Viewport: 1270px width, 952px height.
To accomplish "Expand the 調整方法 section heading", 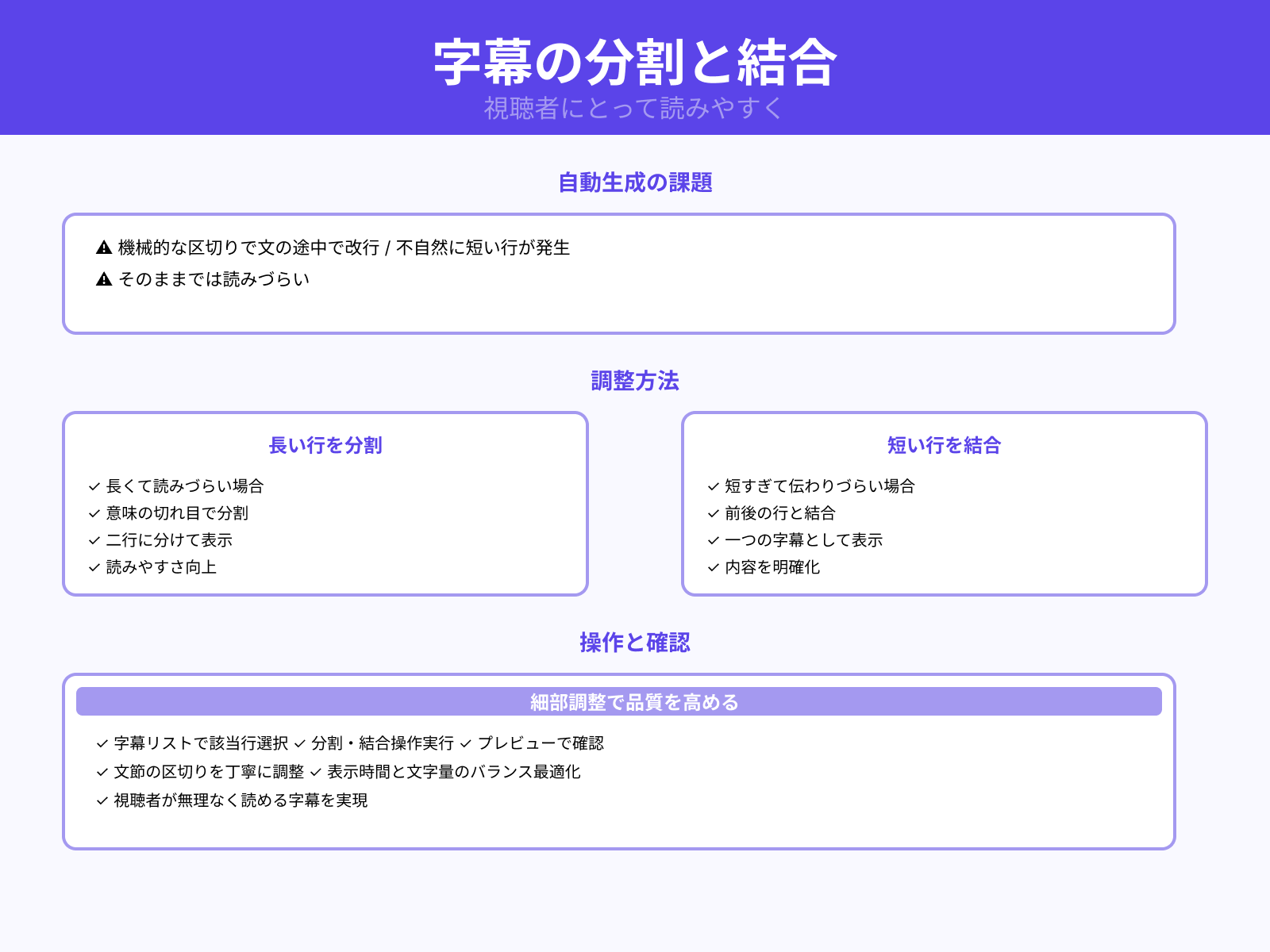I will pos(635,382).
